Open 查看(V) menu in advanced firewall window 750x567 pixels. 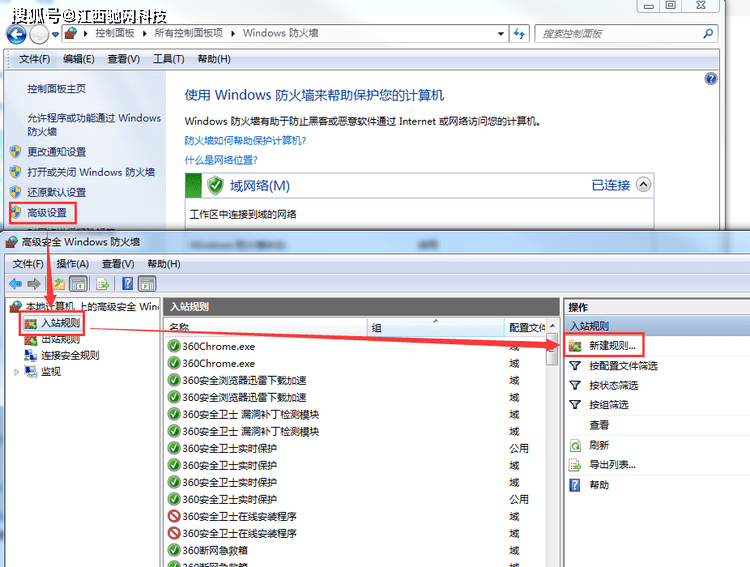(x=118, y=264)
